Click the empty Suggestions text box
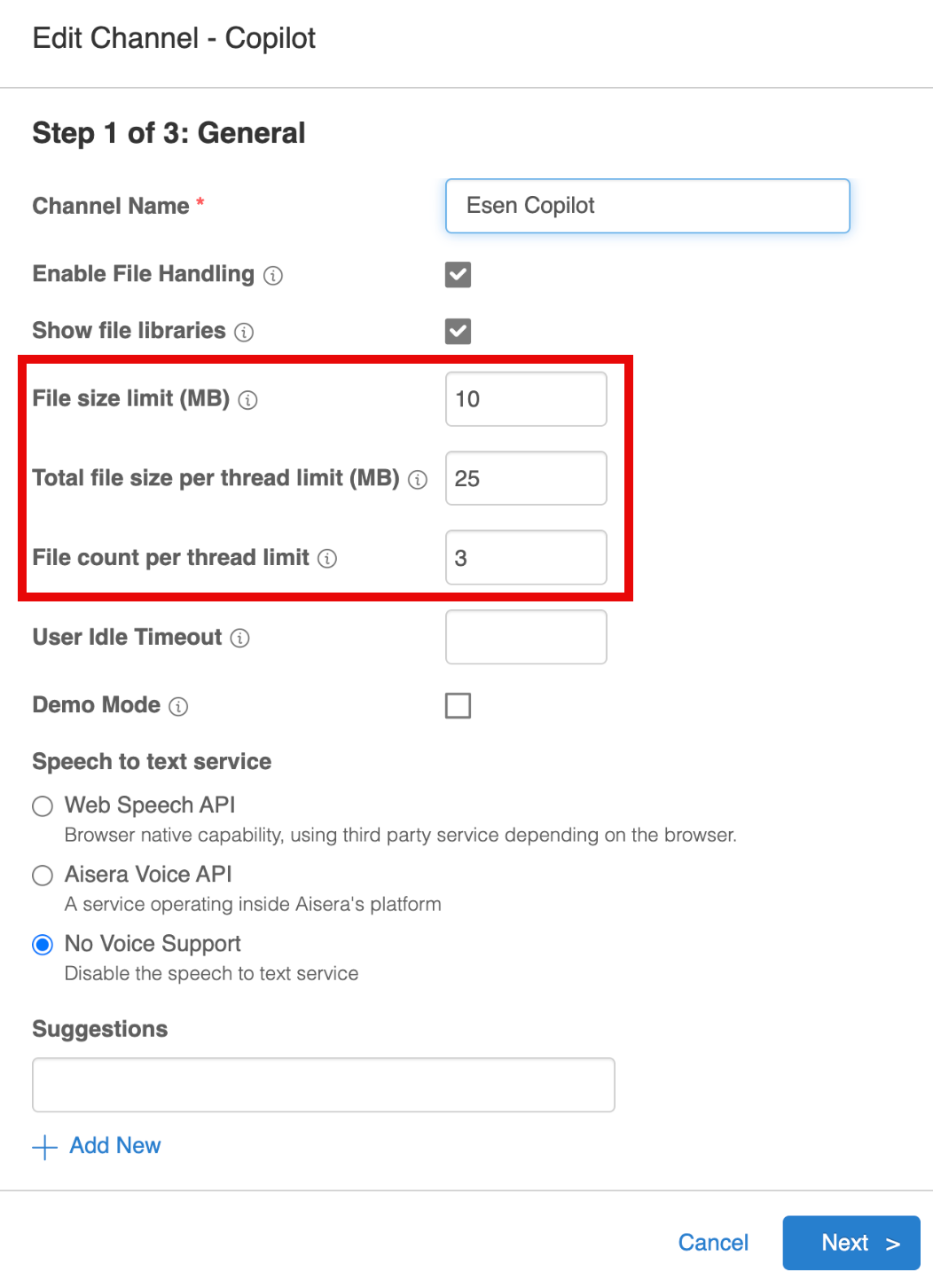Image resolution: width=933 pixels, height=1288 pixels. 324,1085
